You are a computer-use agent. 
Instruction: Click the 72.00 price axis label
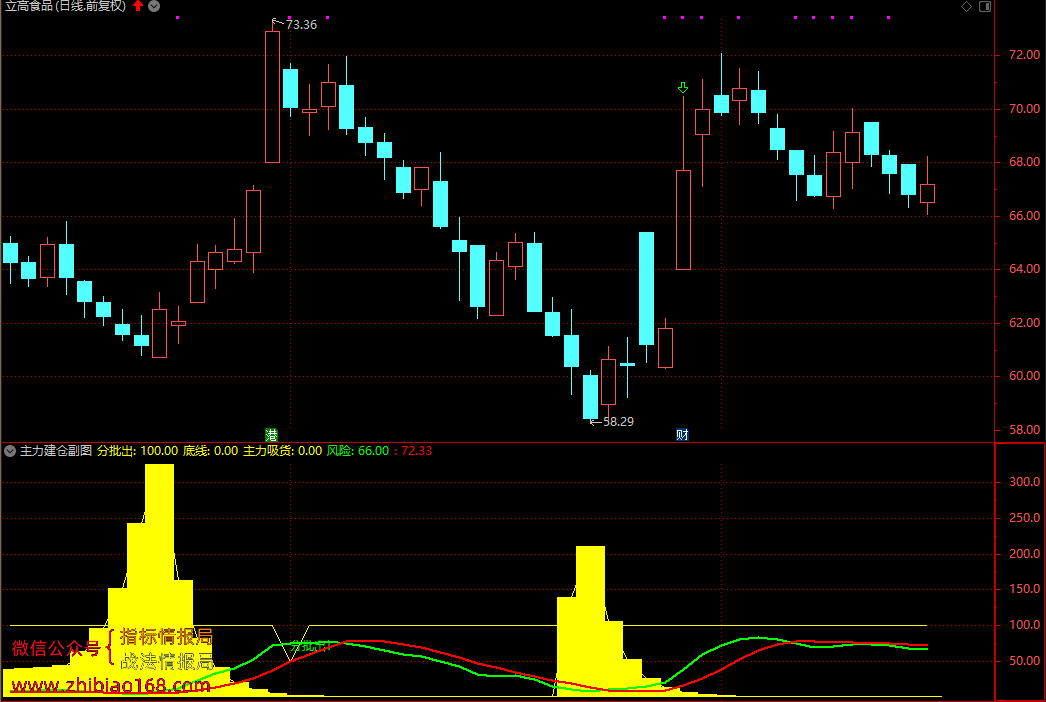pos(1024,55)
